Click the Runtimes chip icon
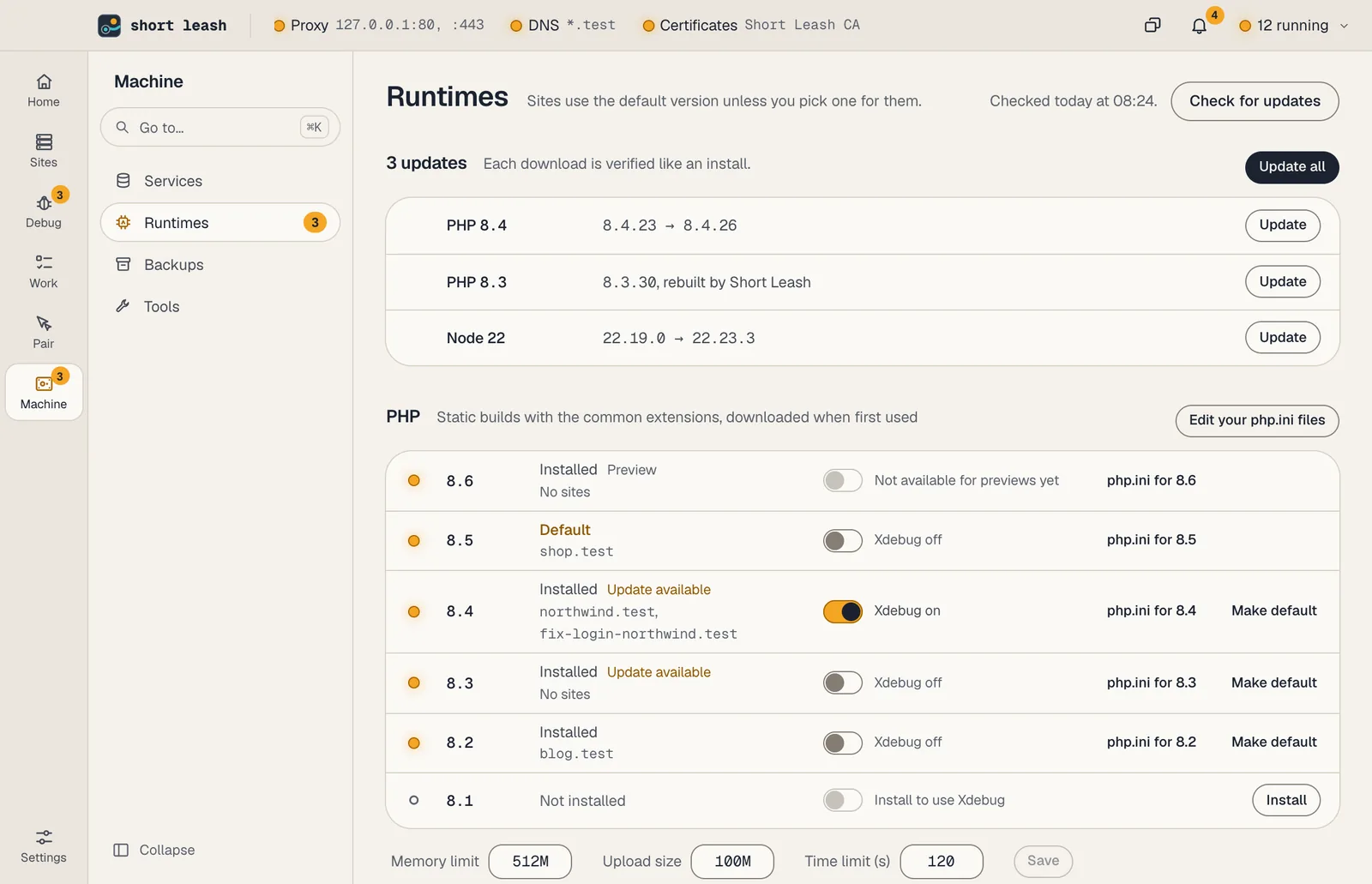The height and width of the screenshot is (884, 1372). pos(123,223)
